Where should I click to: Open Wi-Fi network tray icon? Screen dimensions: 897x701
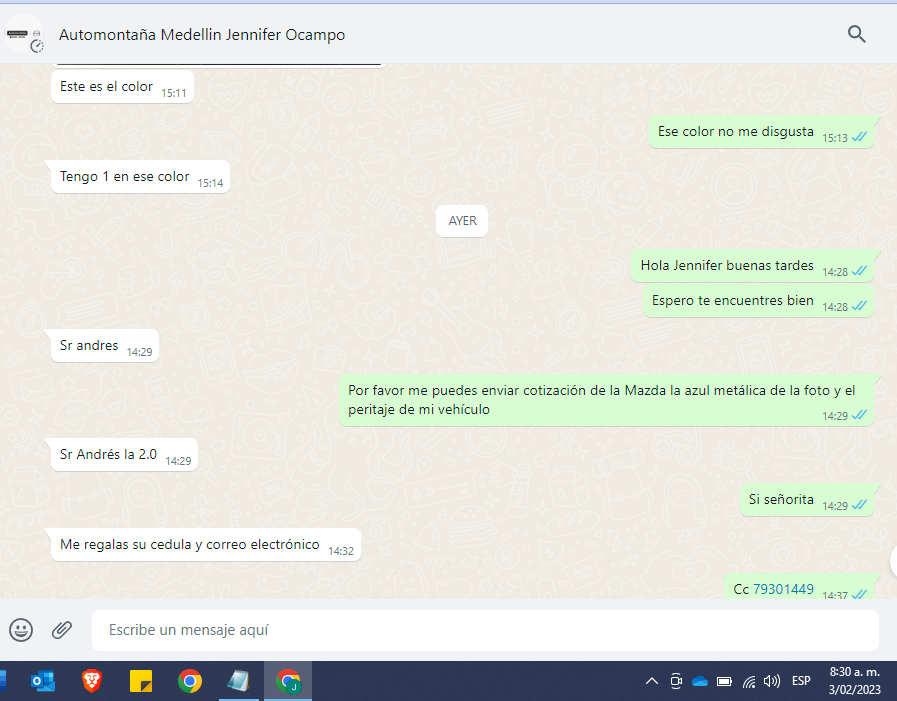point(749,681)
